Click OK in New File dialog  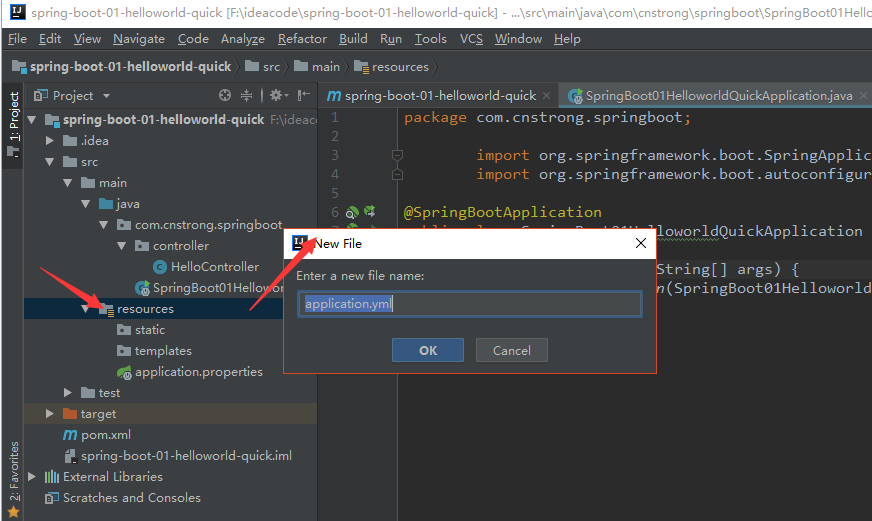click(428, 350)
